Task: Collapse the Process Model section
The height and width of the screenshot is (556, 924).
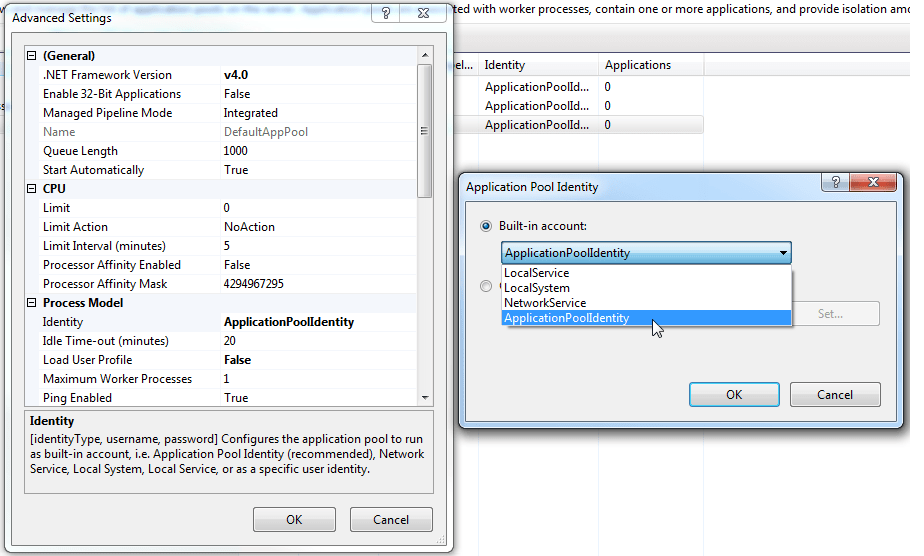Action: (32, 303)
